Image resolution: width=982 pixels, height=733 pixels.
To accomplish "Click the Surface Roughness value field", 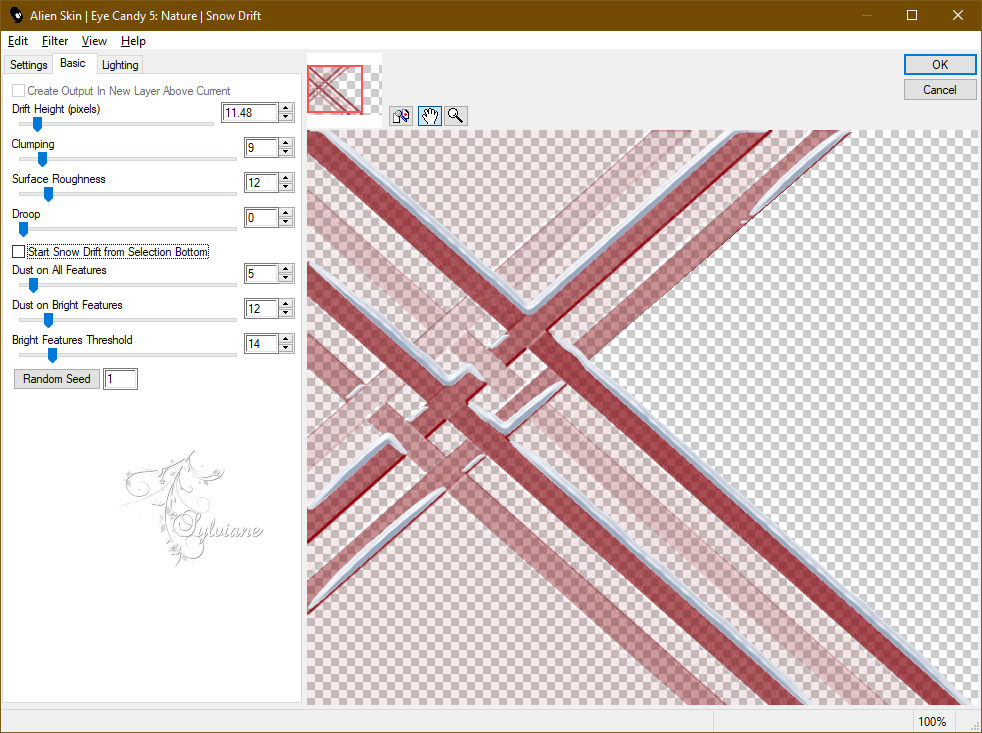I will 261,183.
